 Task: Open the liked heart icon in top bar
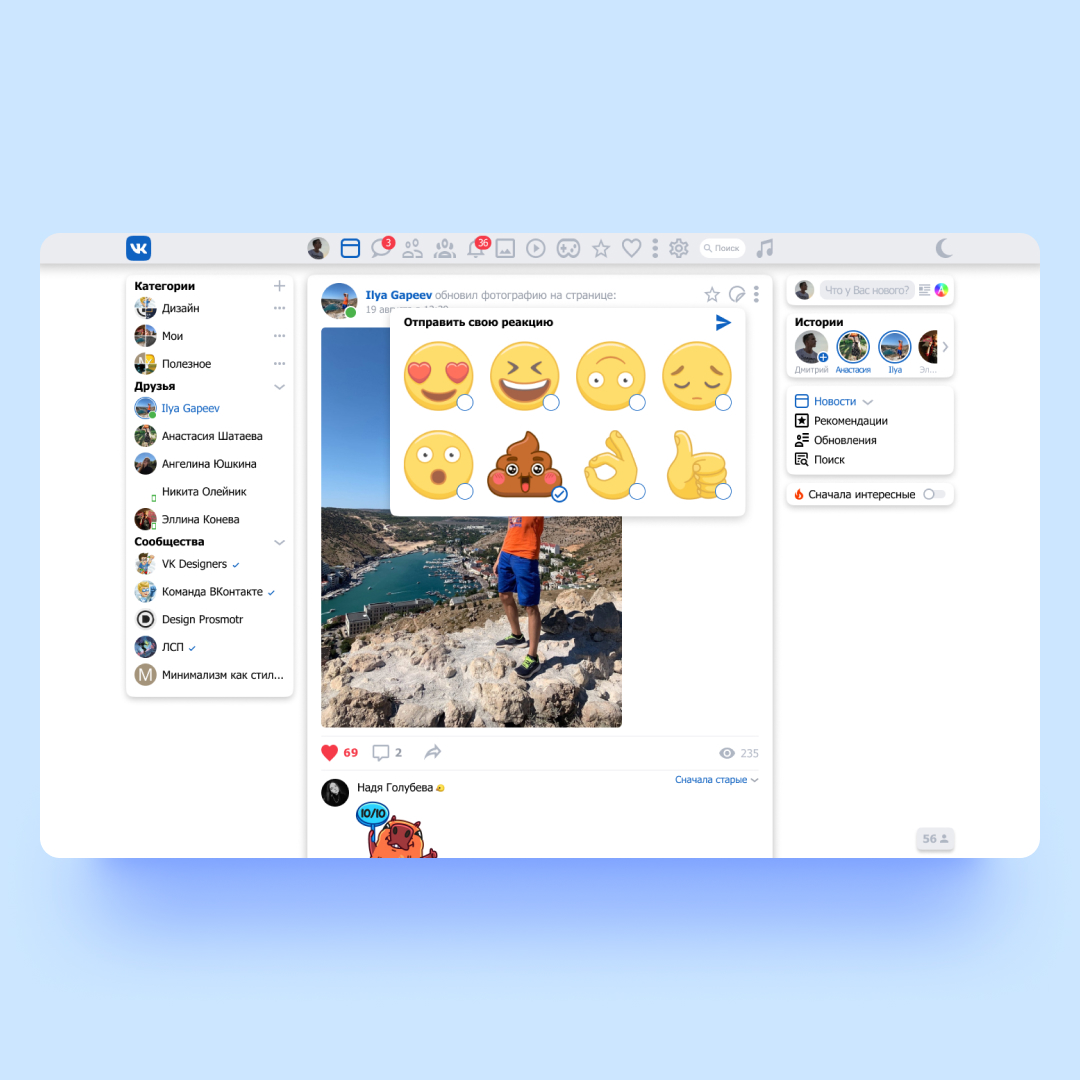631,248
